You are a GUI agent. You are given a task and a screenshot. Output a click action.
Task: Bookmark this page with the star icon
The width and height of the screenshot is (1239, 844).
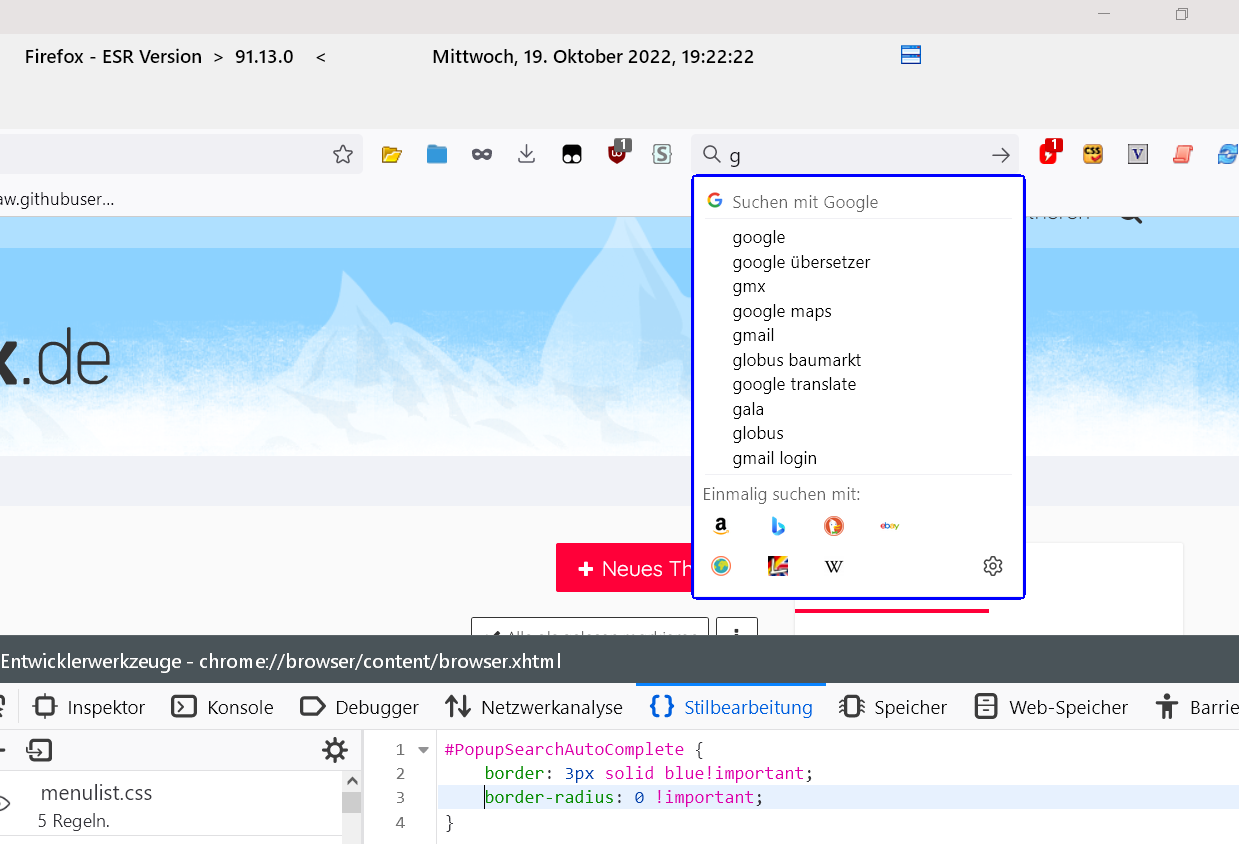343,154
